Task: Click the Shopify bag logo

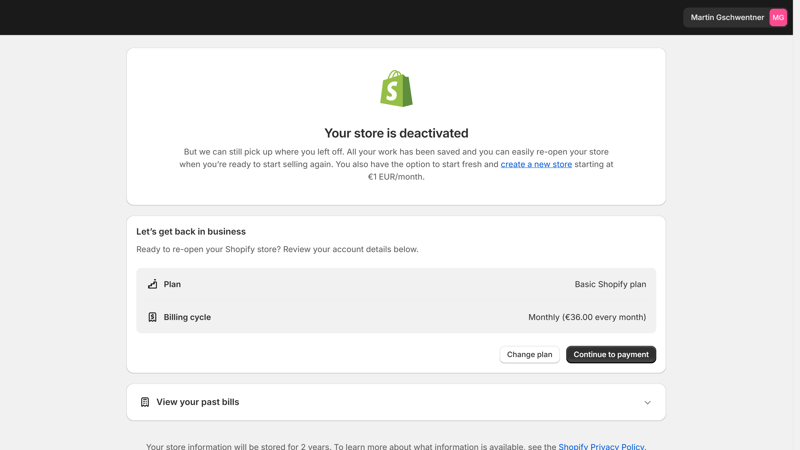Action: 396,88
